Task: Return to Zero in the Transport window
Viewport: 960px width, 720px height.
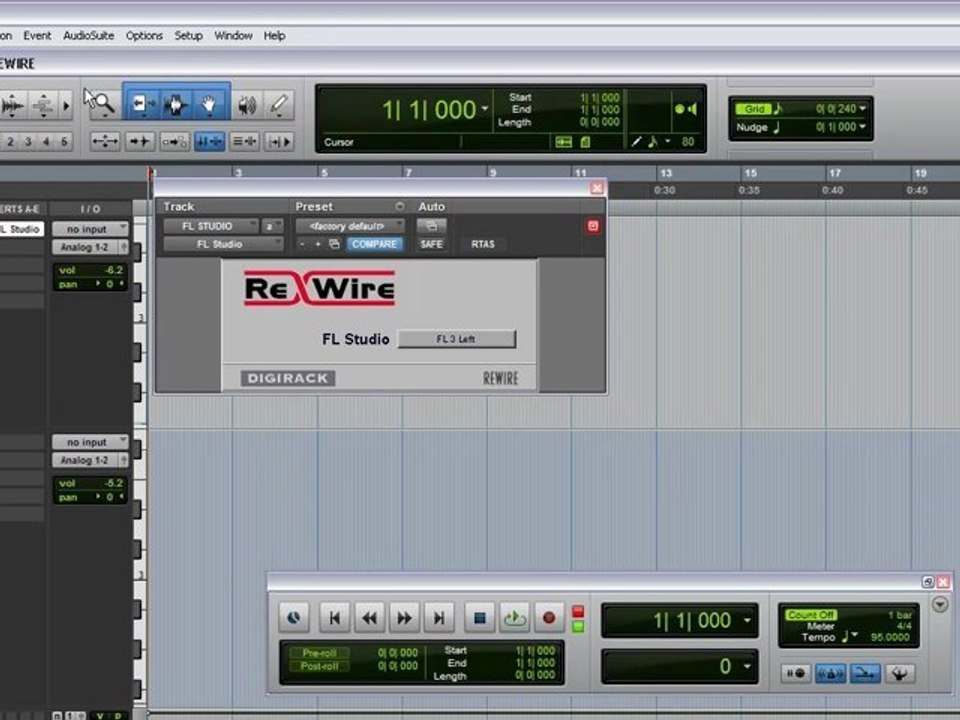Action: click(x=334, y=617)
